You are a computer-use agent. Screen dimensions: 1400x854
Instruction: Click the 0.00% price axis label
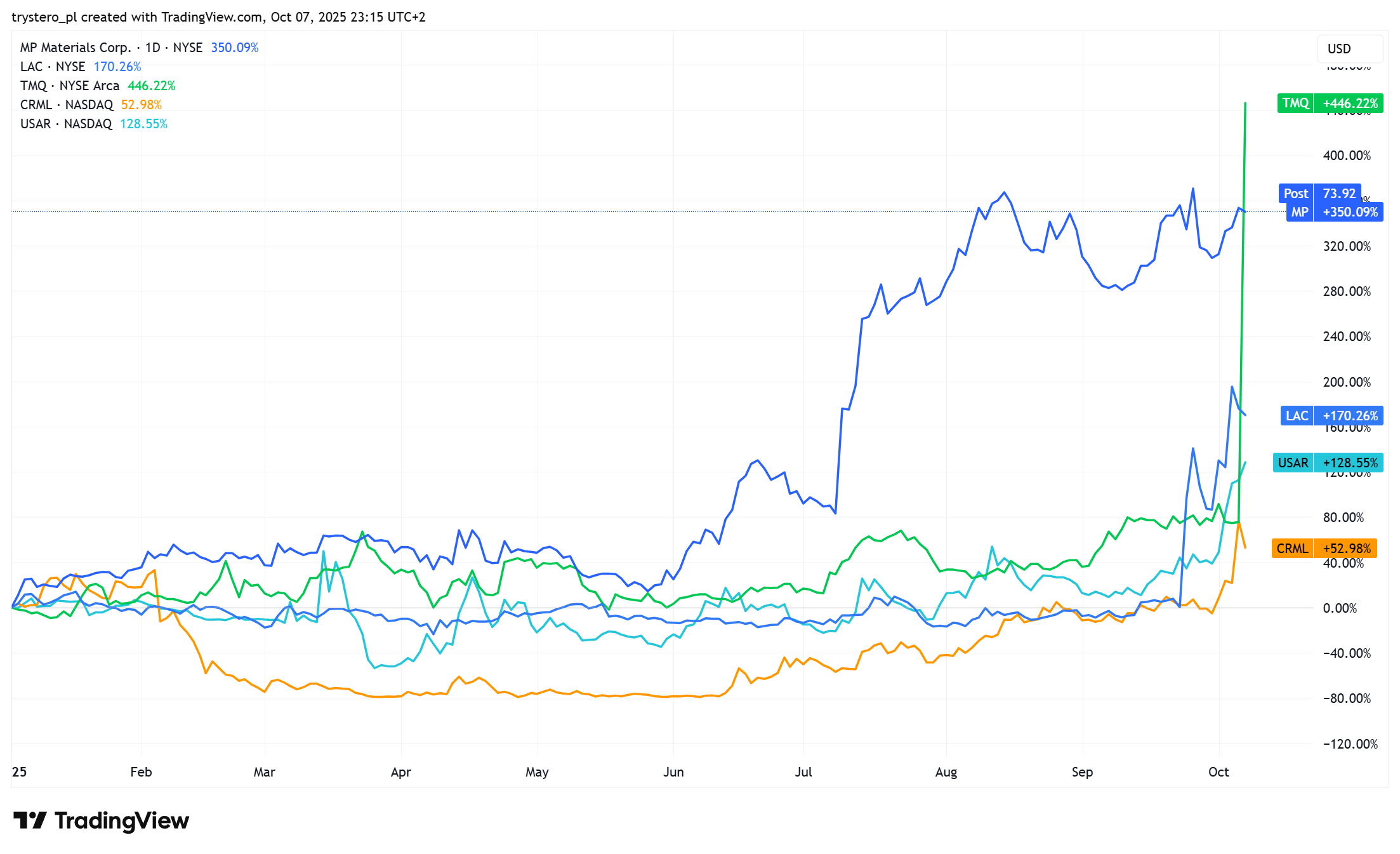click(1339, 608)
